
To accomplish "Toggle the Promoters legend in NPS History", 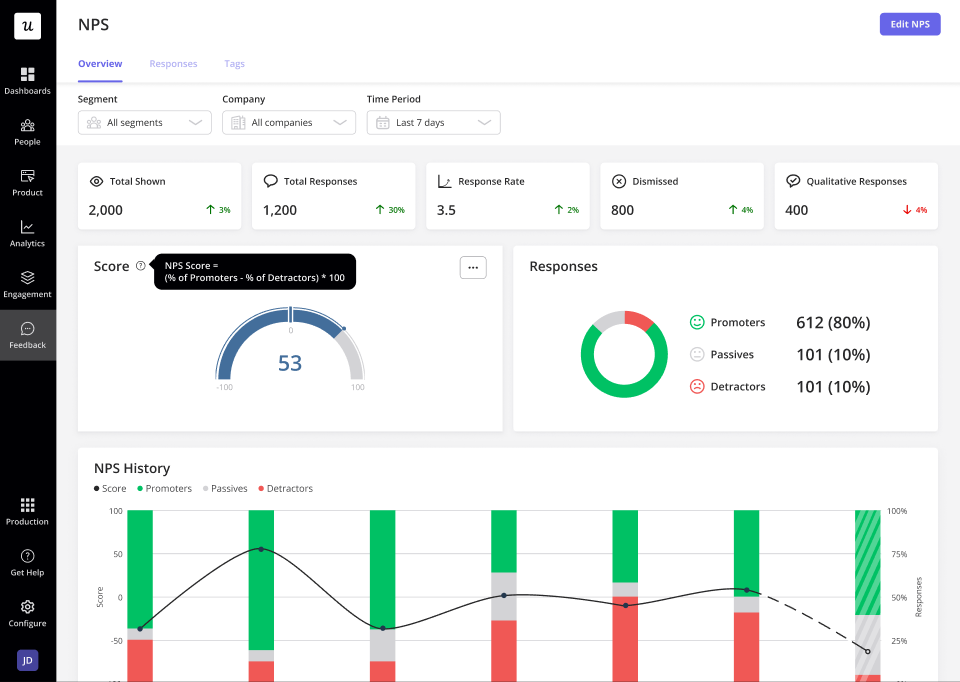I will pos(163,488).
